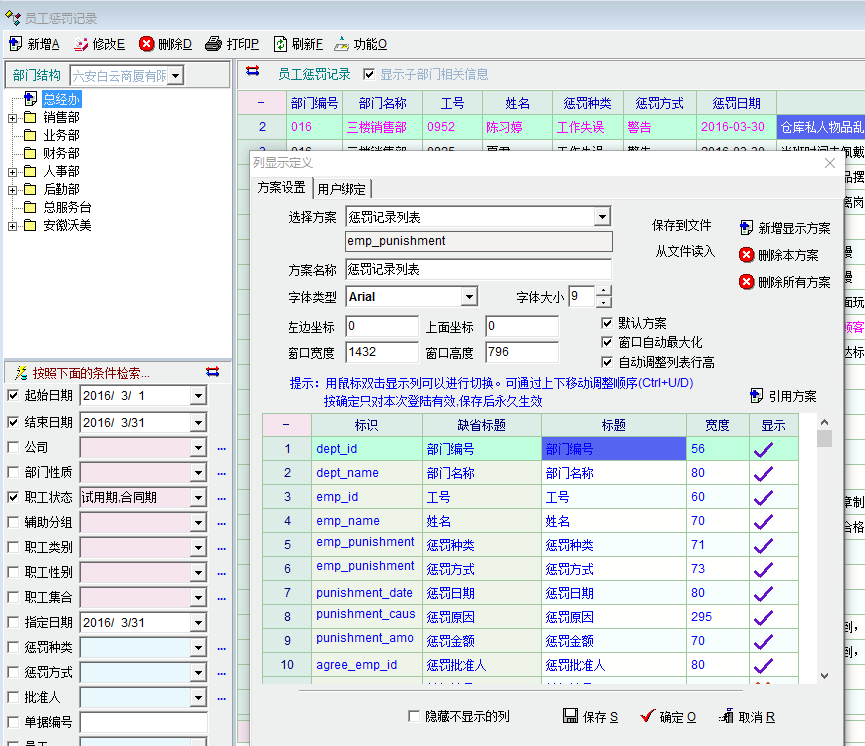Expand the 销售部 tree node
Viewport: 865px width, 746px height.
(x=12, y=118)
